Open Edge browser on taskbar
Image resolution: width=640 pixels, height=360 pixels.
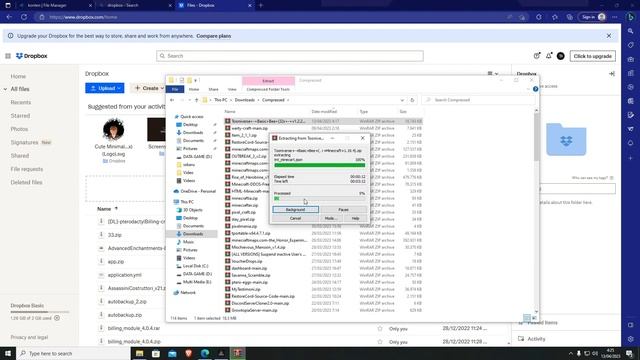[205, 353]
